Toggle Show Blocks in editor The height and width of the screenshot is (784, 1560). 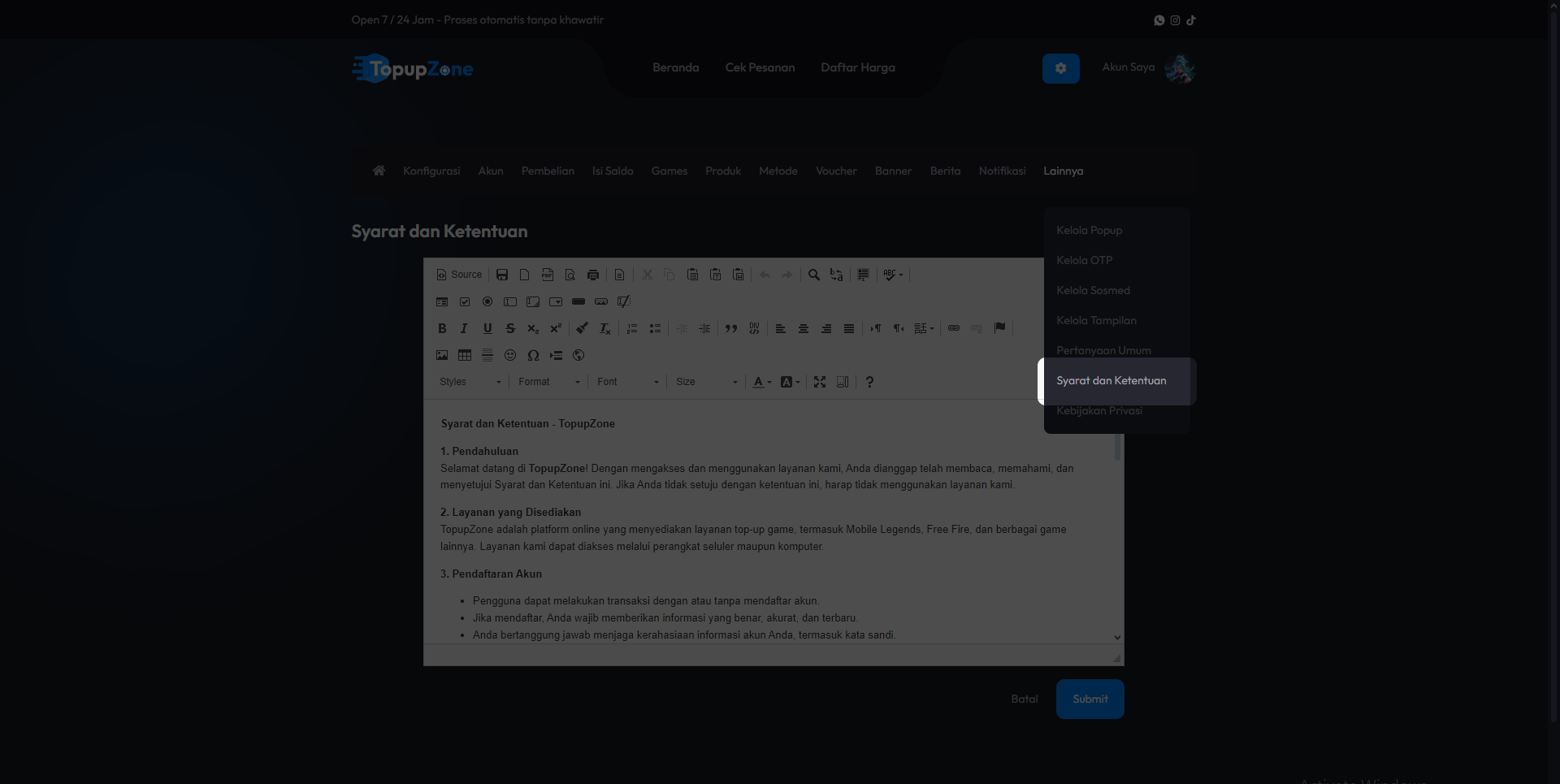(843, 382)
